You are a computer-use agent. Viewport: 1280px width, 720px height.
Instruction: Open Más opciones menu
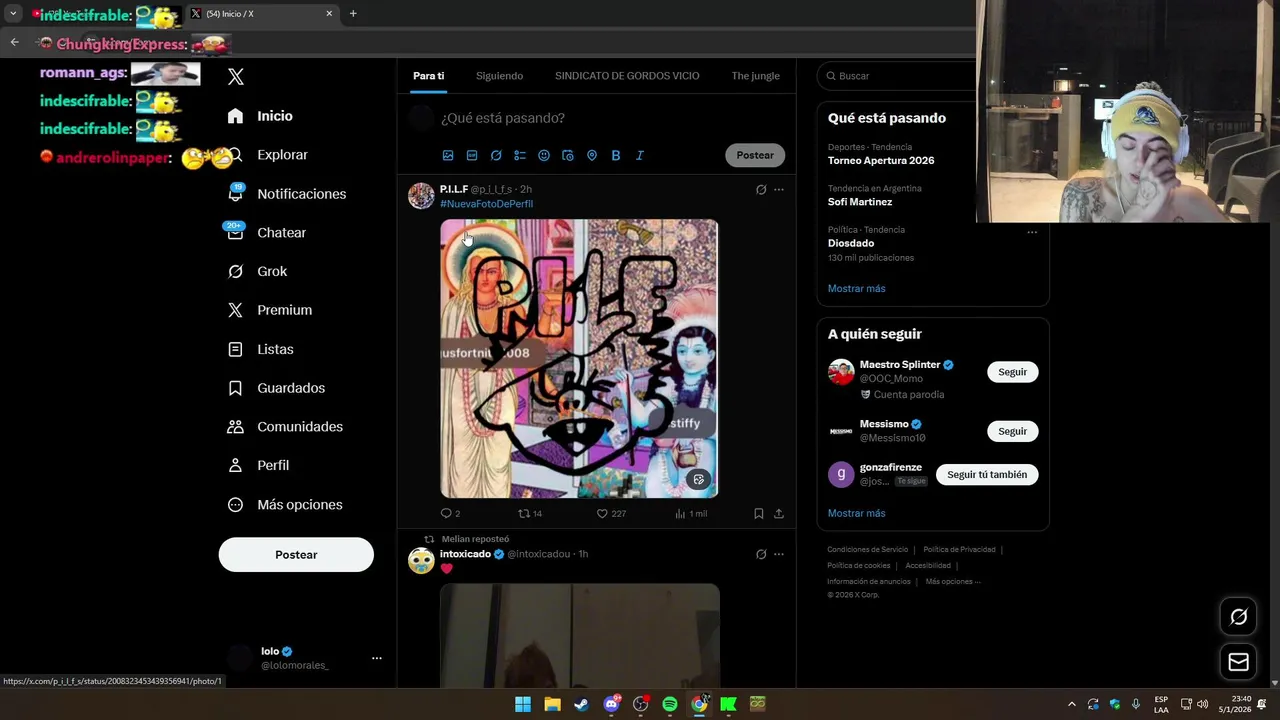click(285, 504)
